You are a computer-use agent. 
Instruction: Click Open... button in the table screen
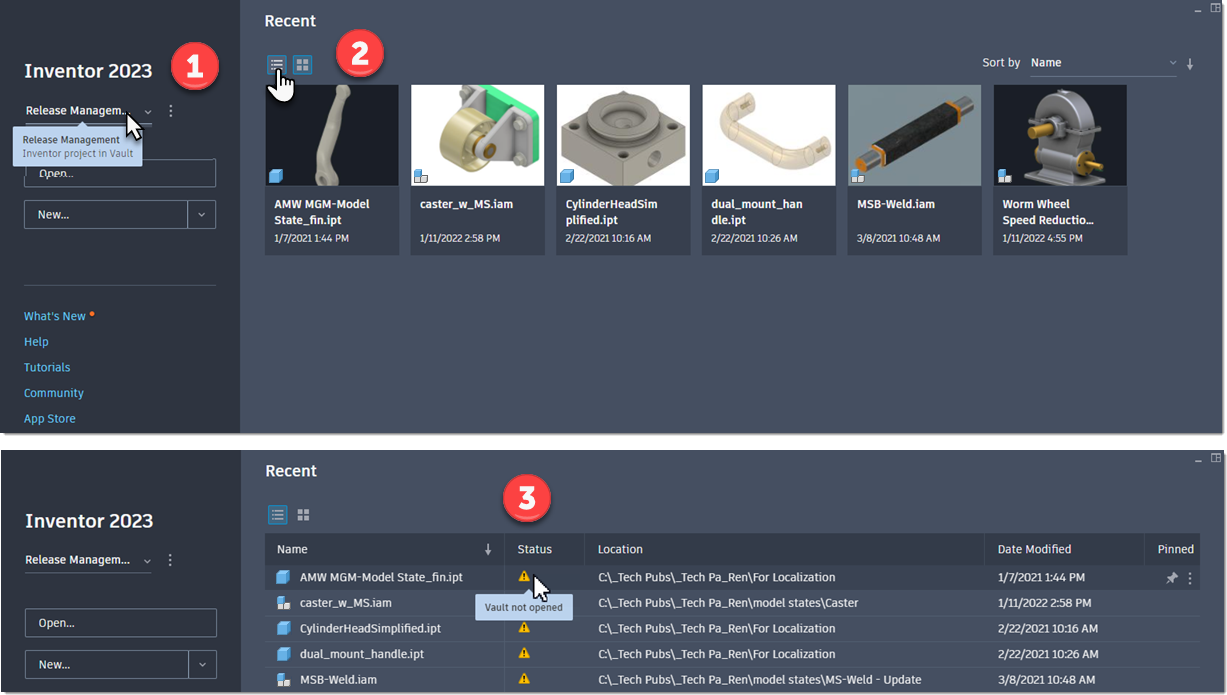(x=121, y=623)
